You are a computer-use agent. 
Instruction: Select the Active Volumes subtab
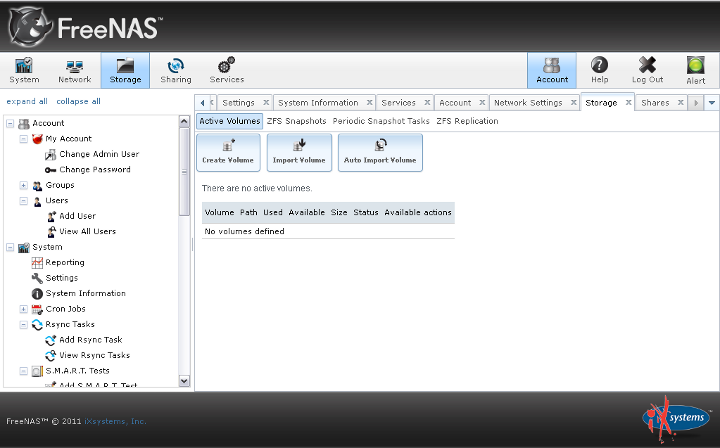(230, 121)
